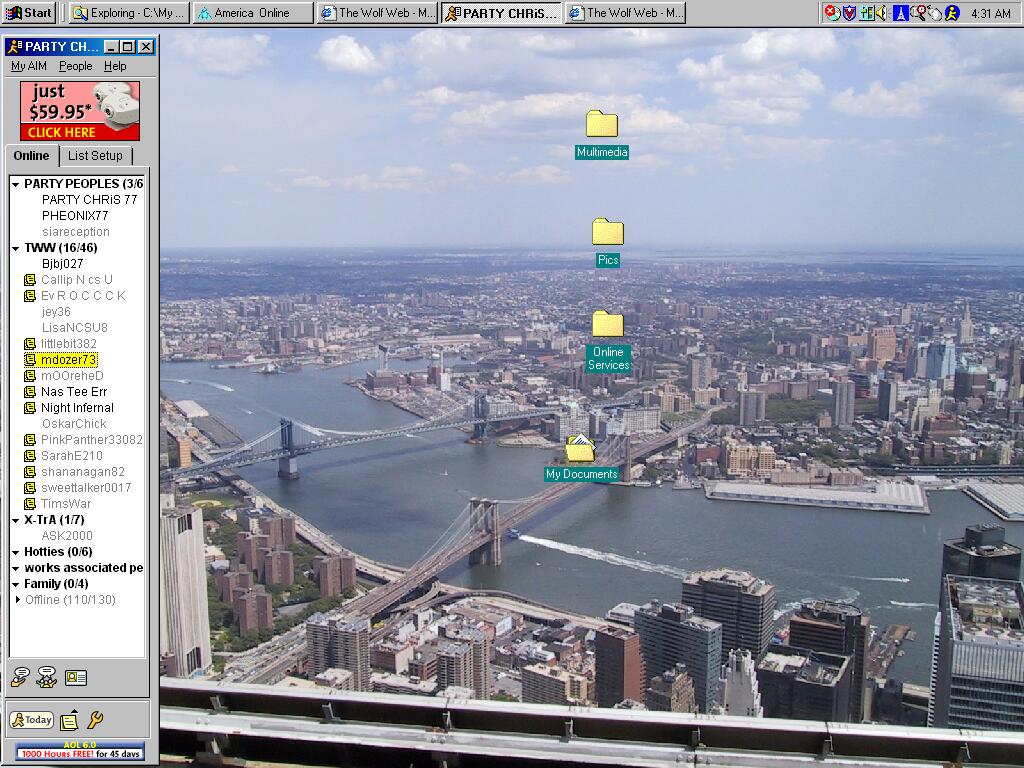Open the Multimedia desktop folder
Screen dimensions: 1024x768
(602, 125)
